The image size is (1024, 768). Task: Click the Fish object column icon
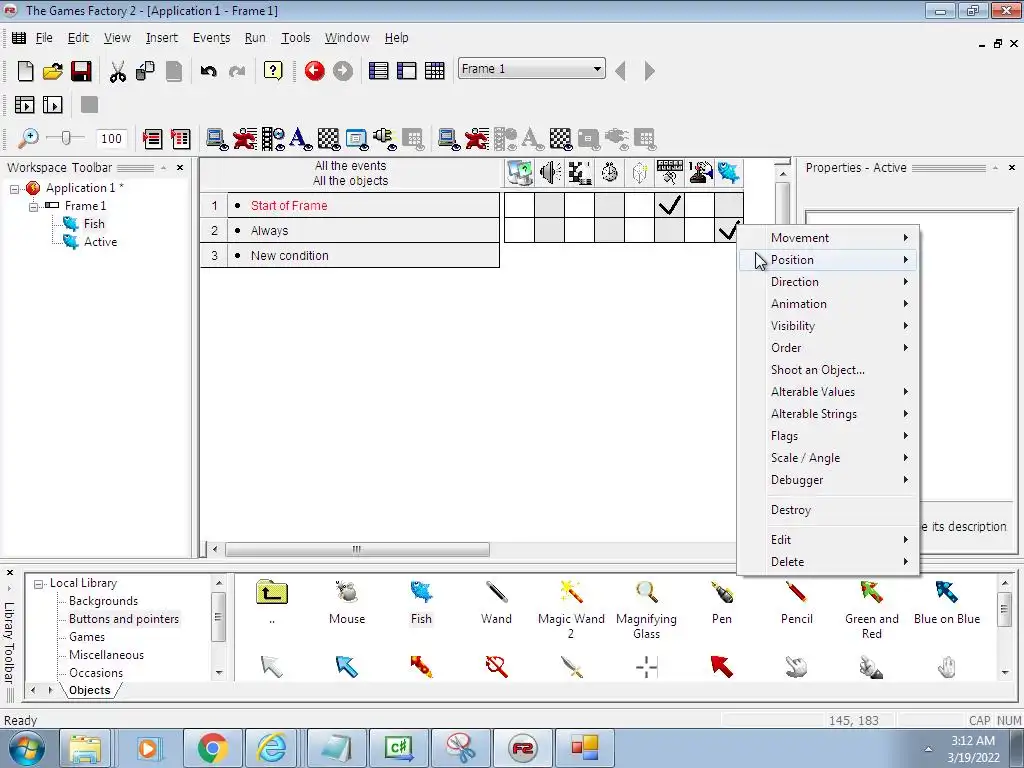[x=729, y=173]
